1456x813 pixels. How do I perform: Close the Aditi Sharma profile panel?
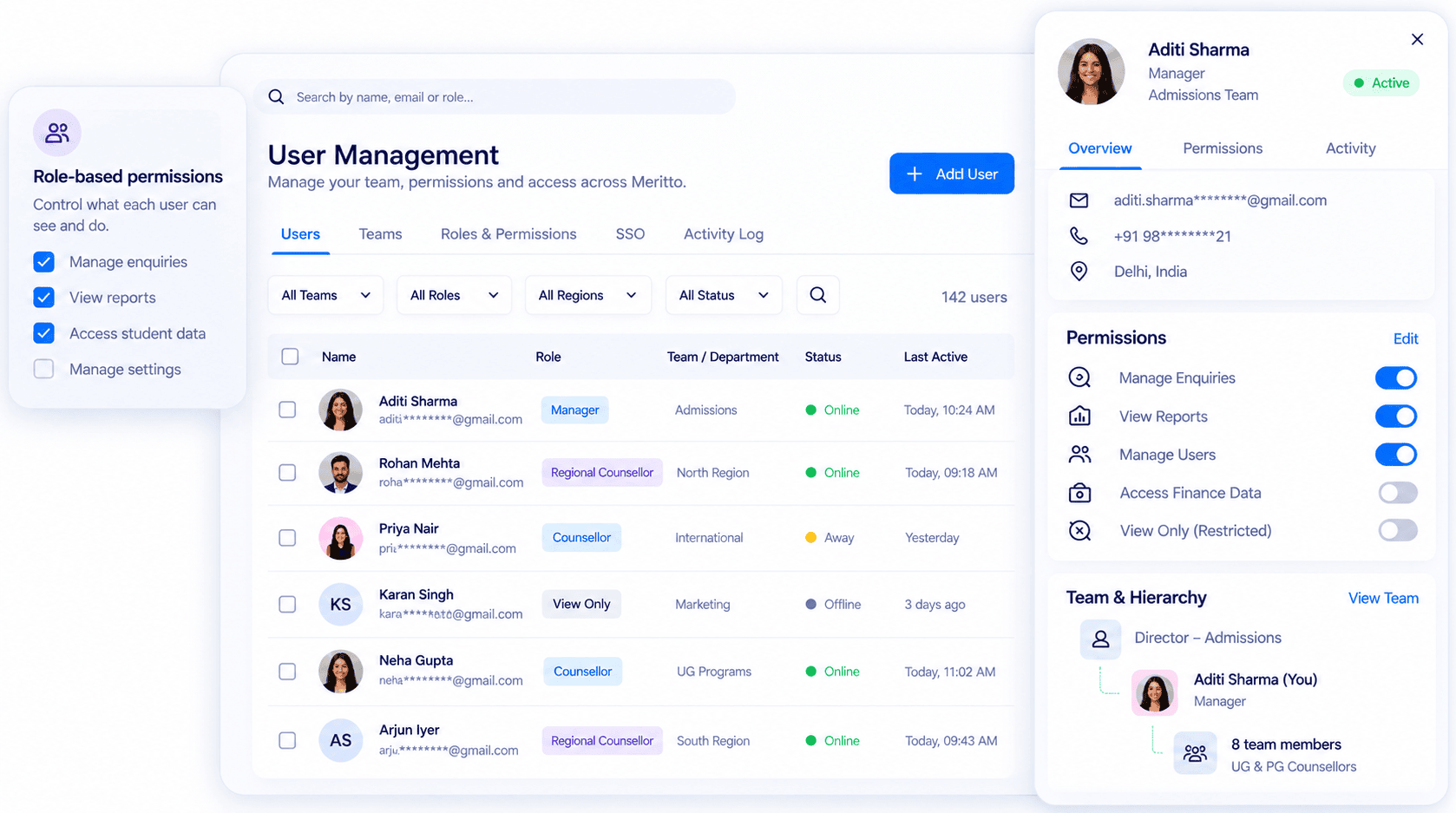(x=1417, y=39)
